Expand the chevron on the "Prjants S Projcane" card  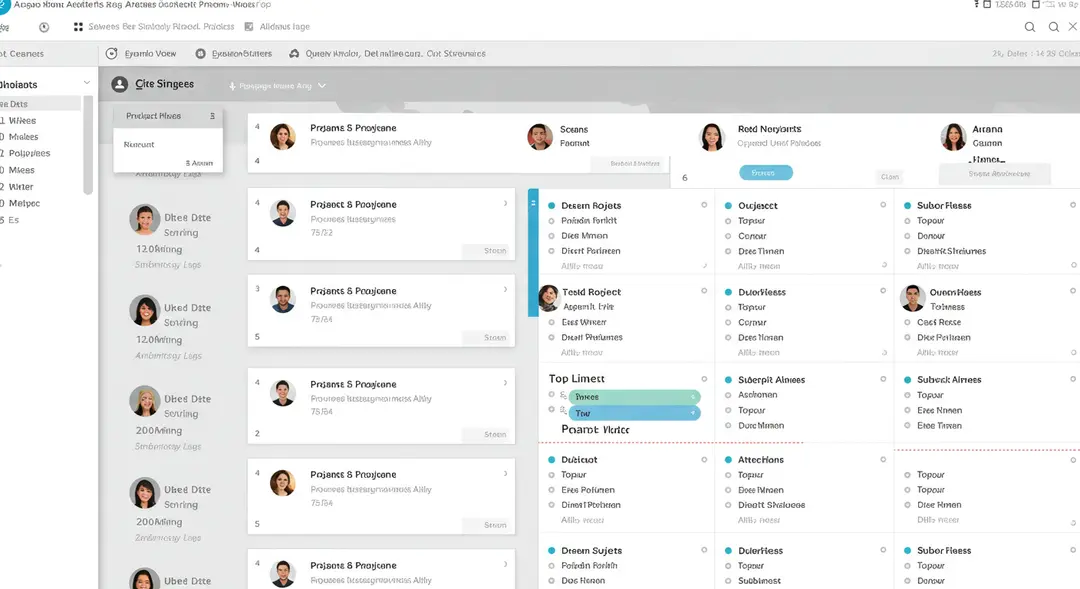(x=506, y=290)
